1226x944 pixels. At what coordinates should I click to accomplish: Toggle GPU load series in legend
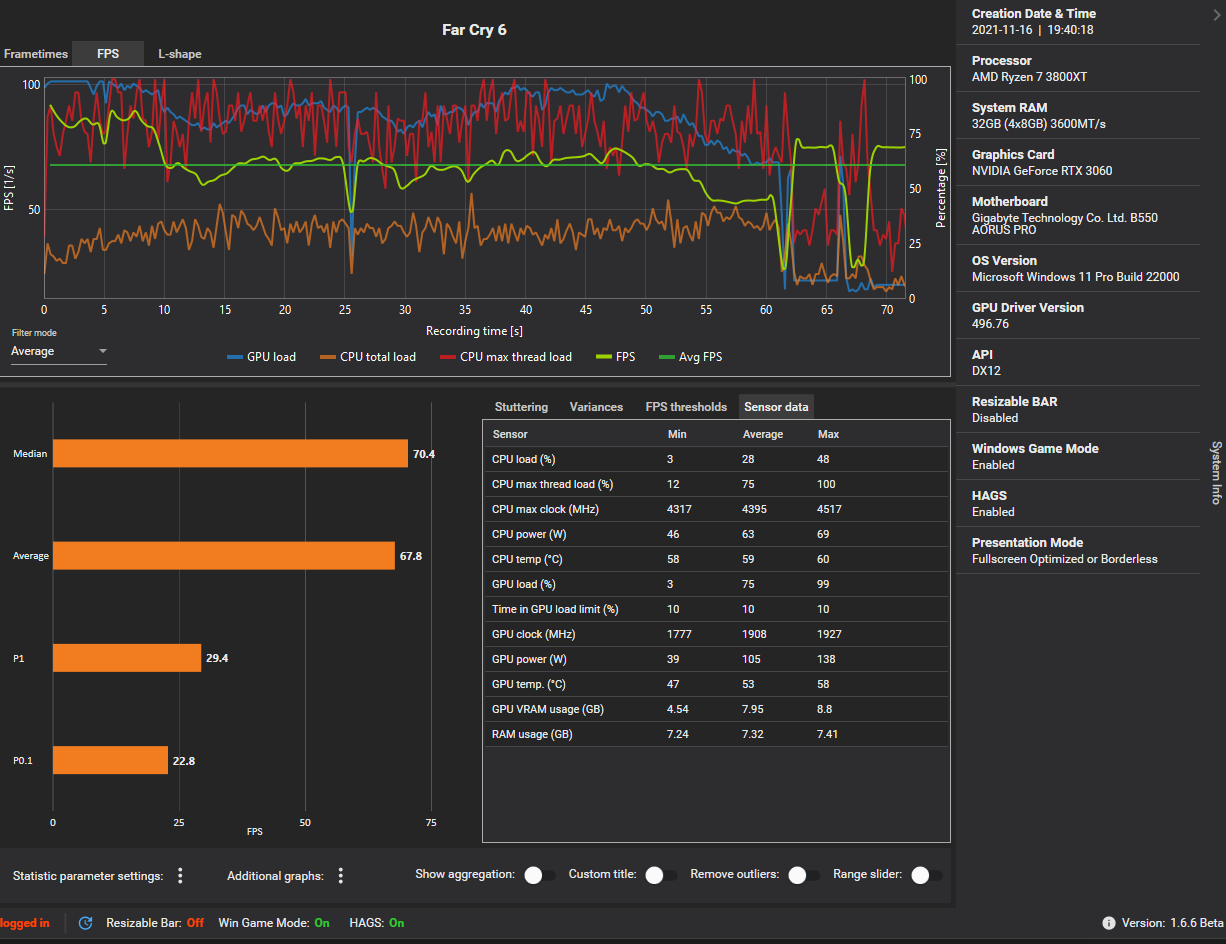(x=262, y=357)
